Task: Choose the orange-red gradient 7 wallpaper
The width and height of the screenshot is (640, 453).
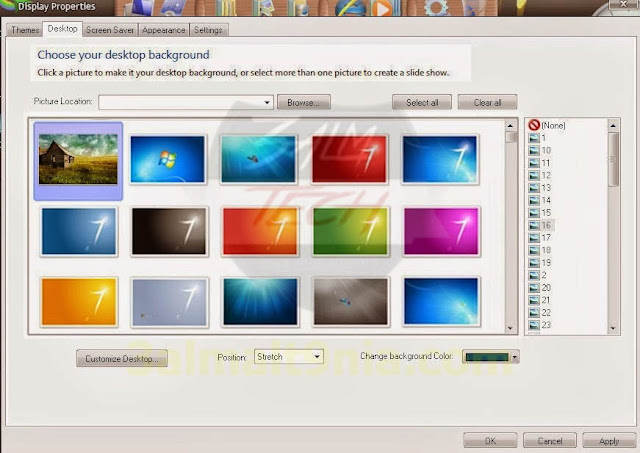Action: (x=260, y=231)
